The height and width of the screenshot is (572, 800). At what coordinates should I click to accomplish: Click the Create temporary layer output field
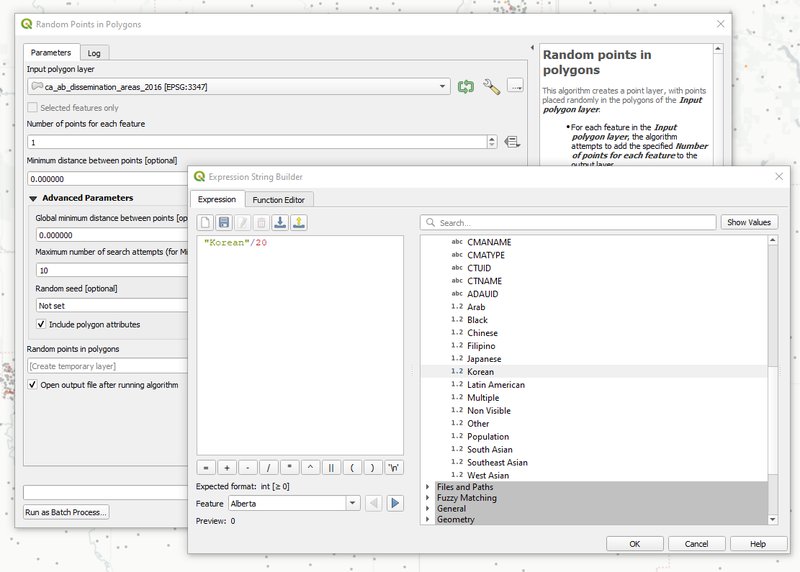(x=108, y=366)
